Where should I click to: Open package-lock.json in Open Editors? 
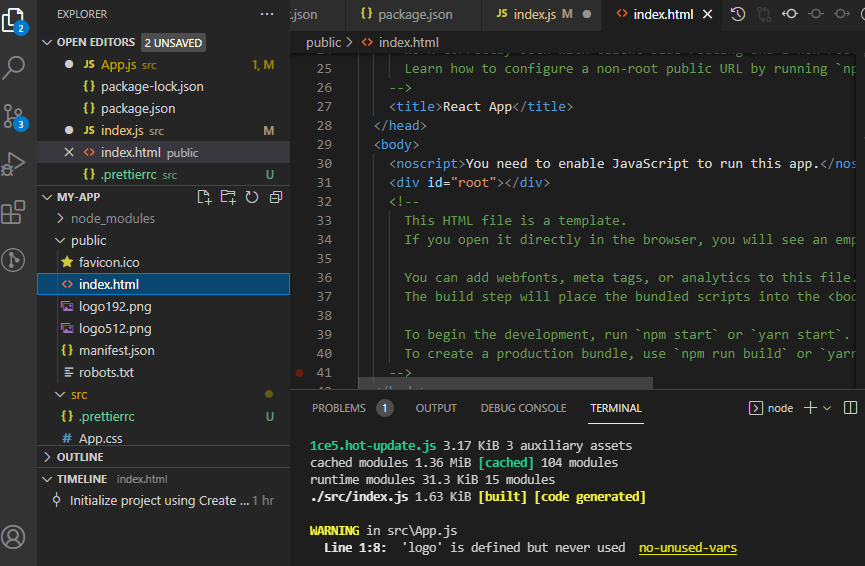pos(163,87)
